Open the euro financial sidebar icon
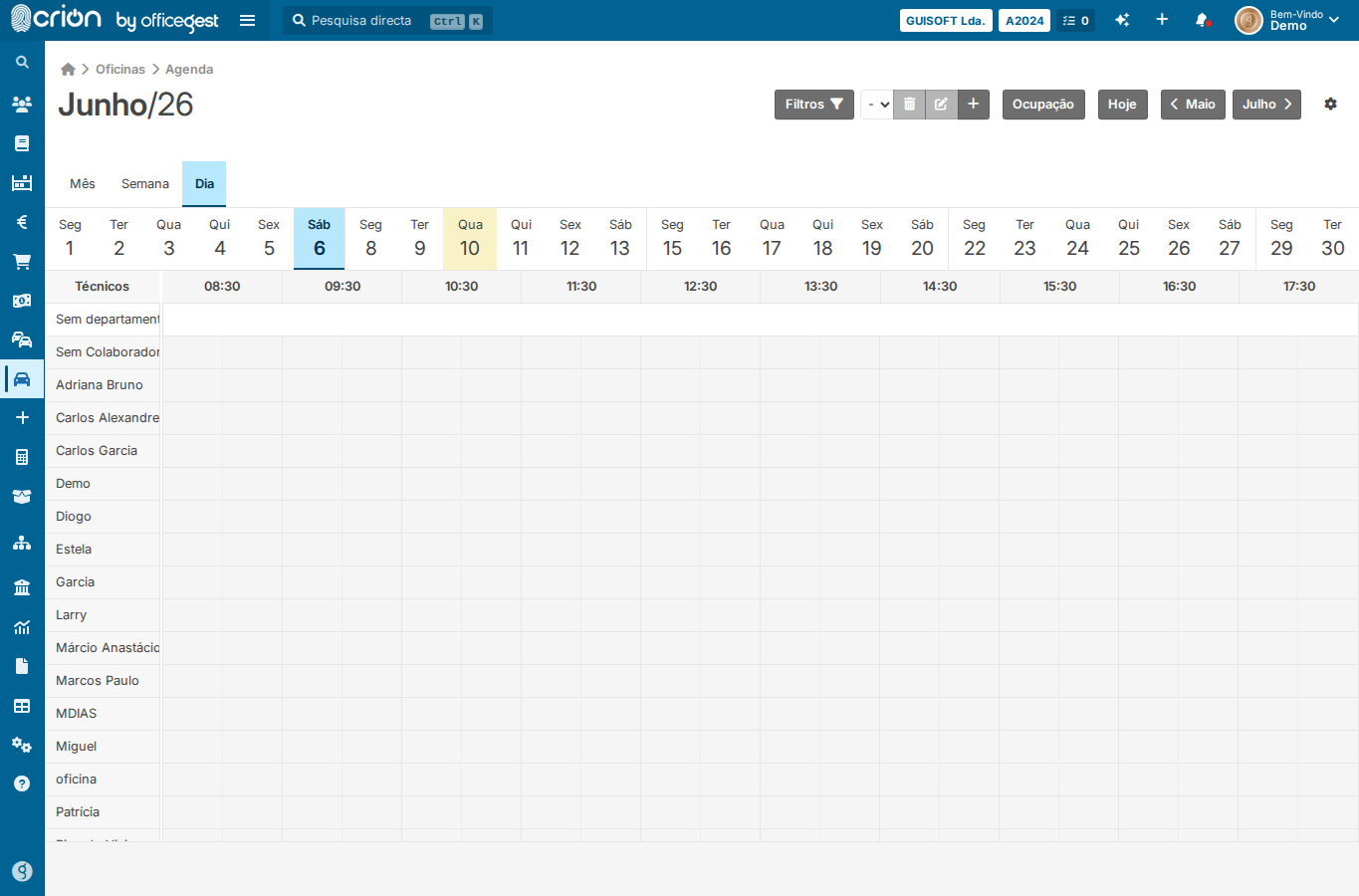This screenshot has width=1359, height=896. (22, 222)
